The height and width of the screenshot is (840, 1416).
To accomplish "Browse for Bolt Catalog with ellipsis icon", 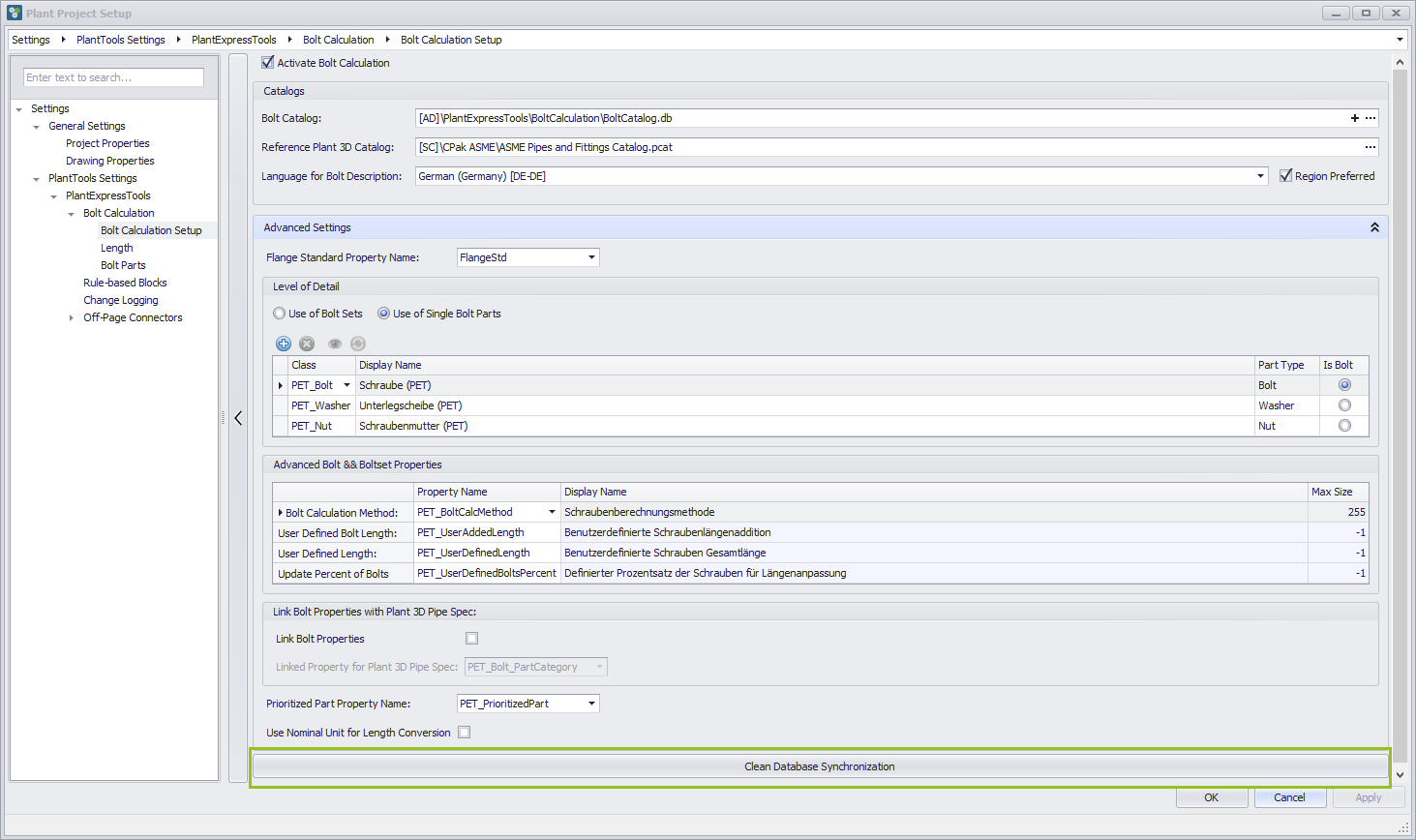I will coord(1371,118).
